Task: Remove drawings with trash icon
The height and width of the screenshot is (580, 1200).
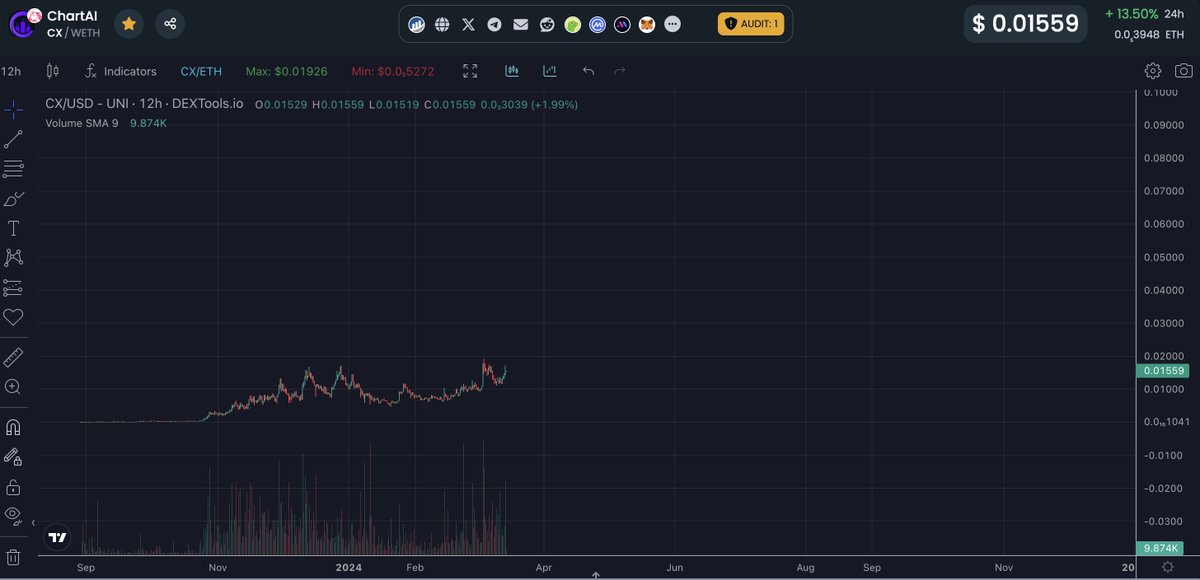Action: [x=13, y=556]
